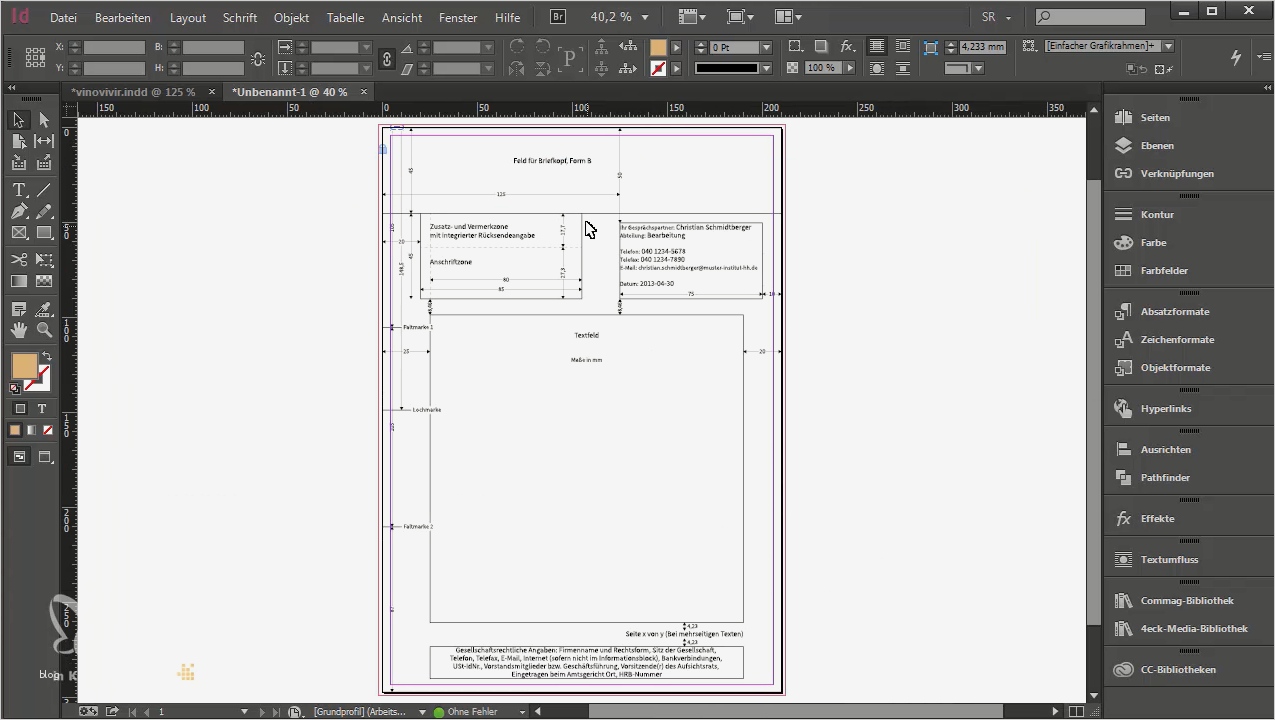The height and width of the screenshot is (720, 1275).
Task: Select the Gradient swatch tool
Action: 18,282
